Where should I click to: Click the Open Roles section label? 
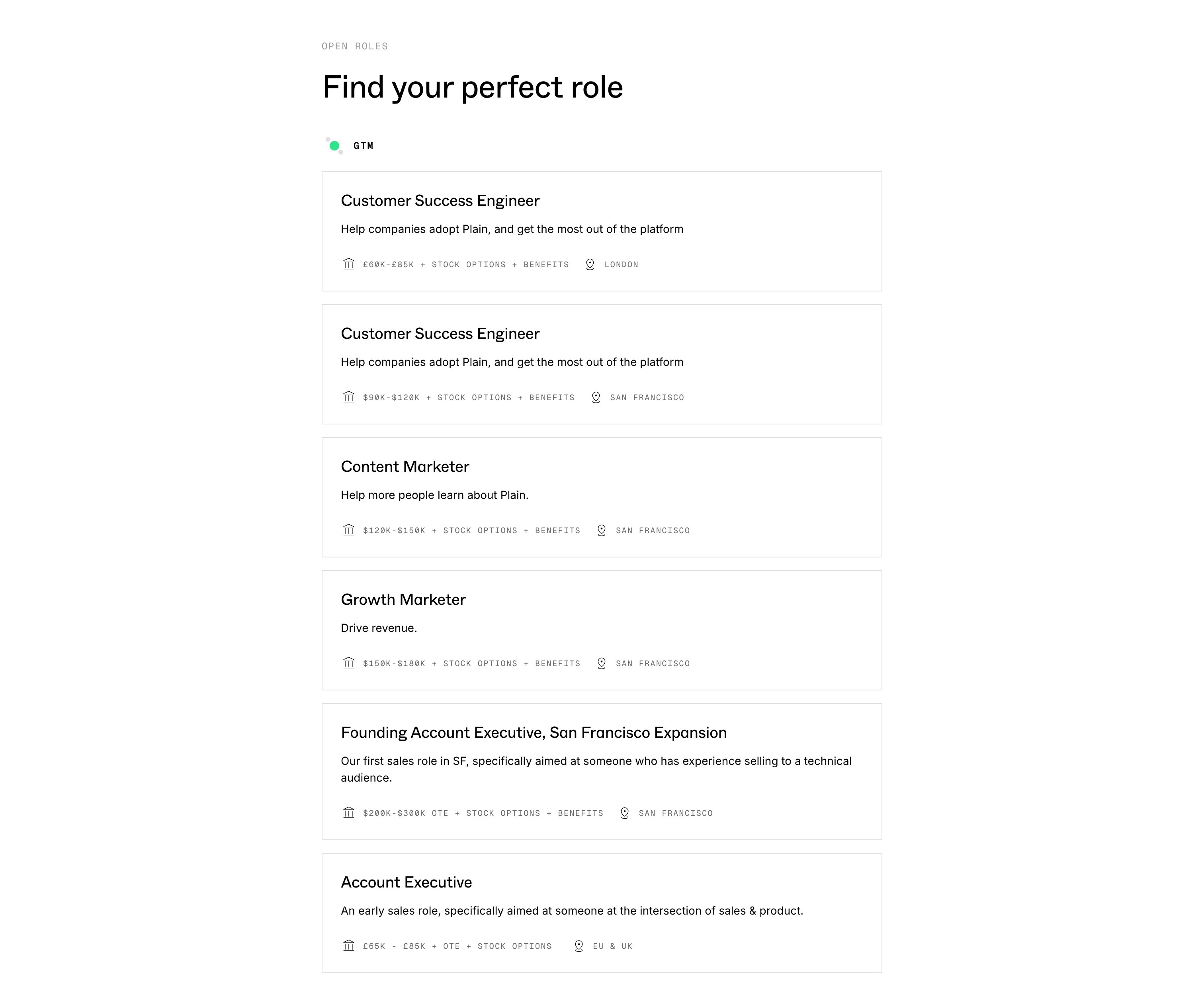(x=355, y=46)
